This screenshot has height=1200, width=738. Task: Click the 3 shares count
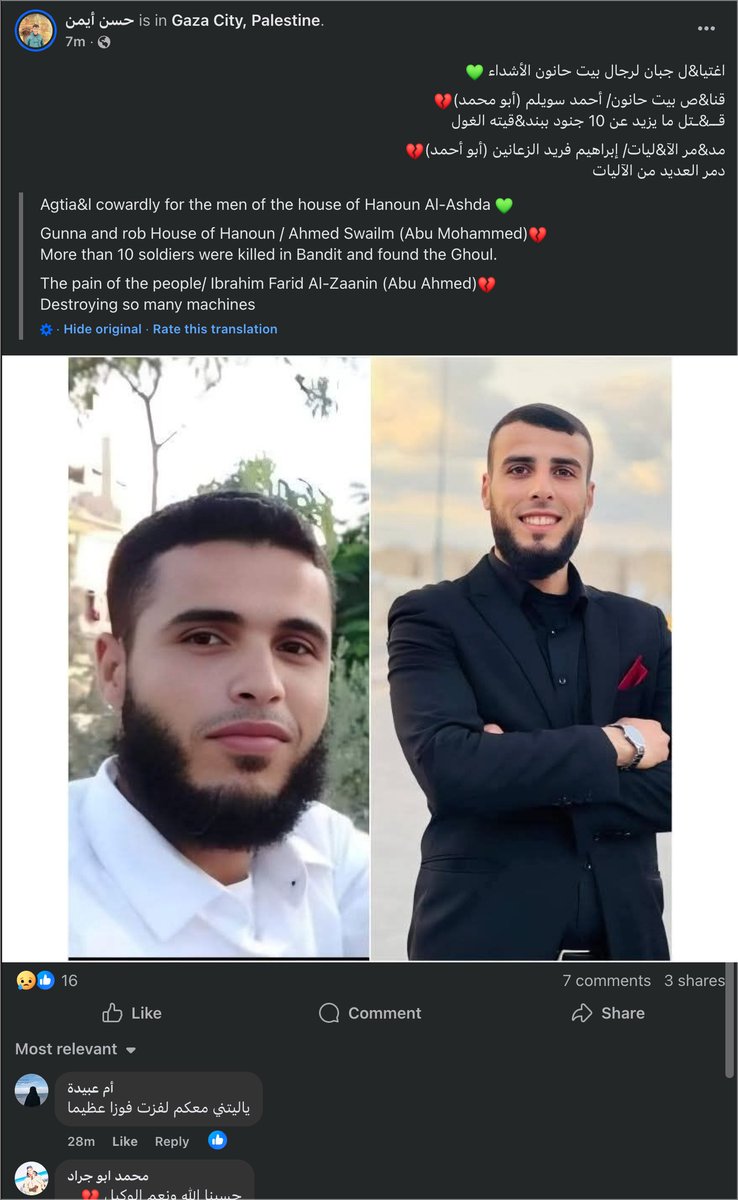click(x=695, y=981)
